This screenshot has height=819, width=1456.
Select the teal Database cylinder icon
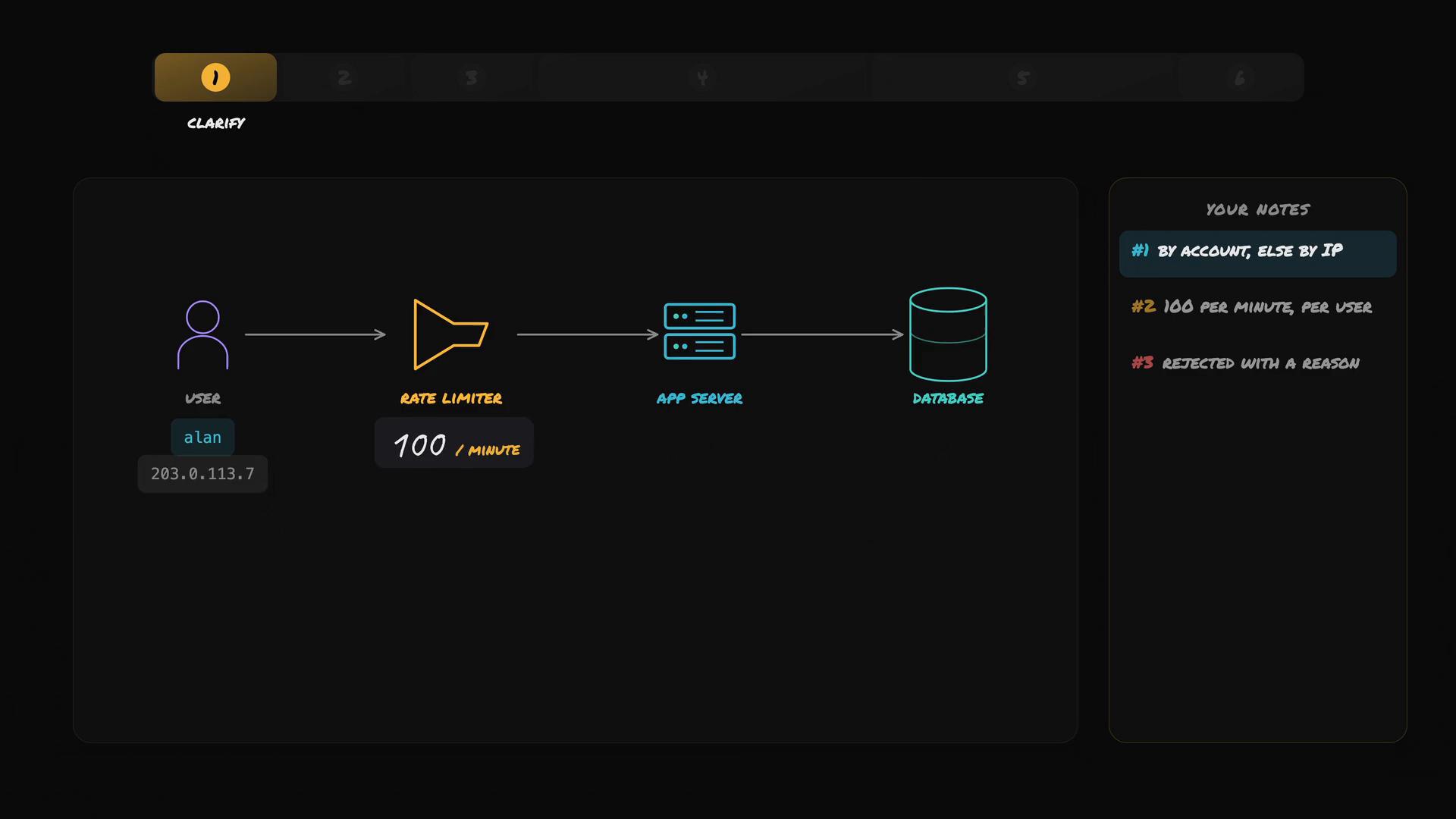(948, 334)
